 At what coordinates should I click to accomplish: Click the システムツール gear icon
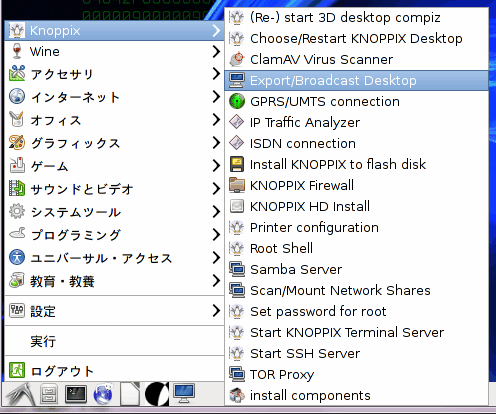pyautogui.click(x=17, y=211)
